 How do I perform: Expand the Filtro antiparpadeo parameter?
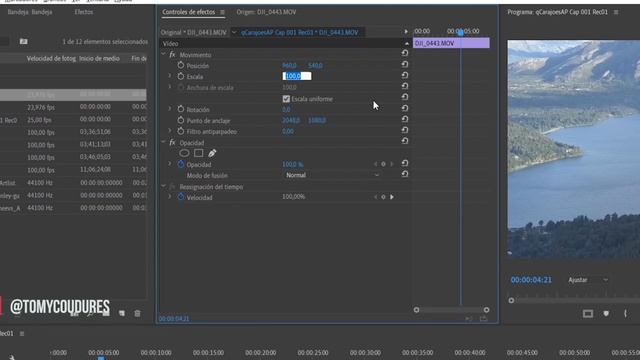coord(170,131)
